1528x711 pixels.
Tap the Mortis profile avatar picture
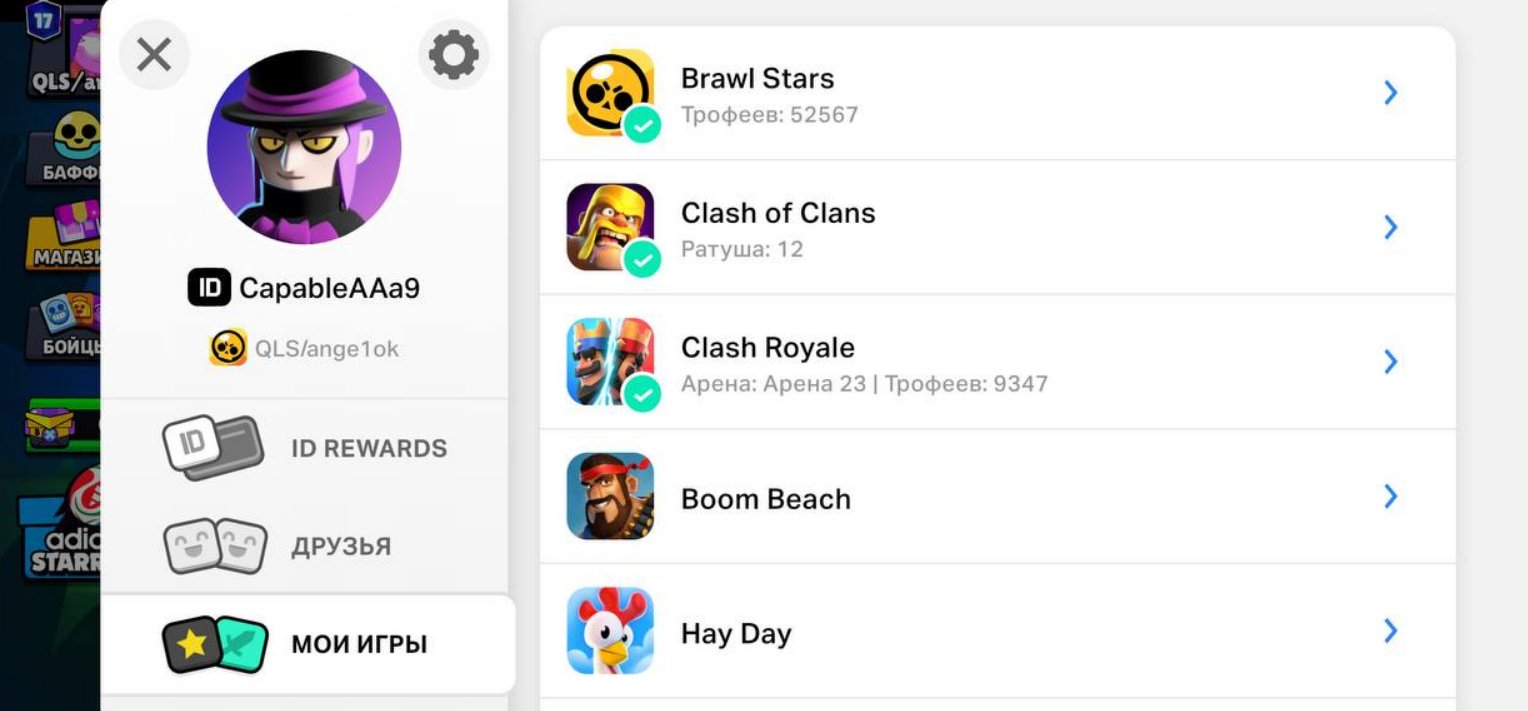point(304,147)
